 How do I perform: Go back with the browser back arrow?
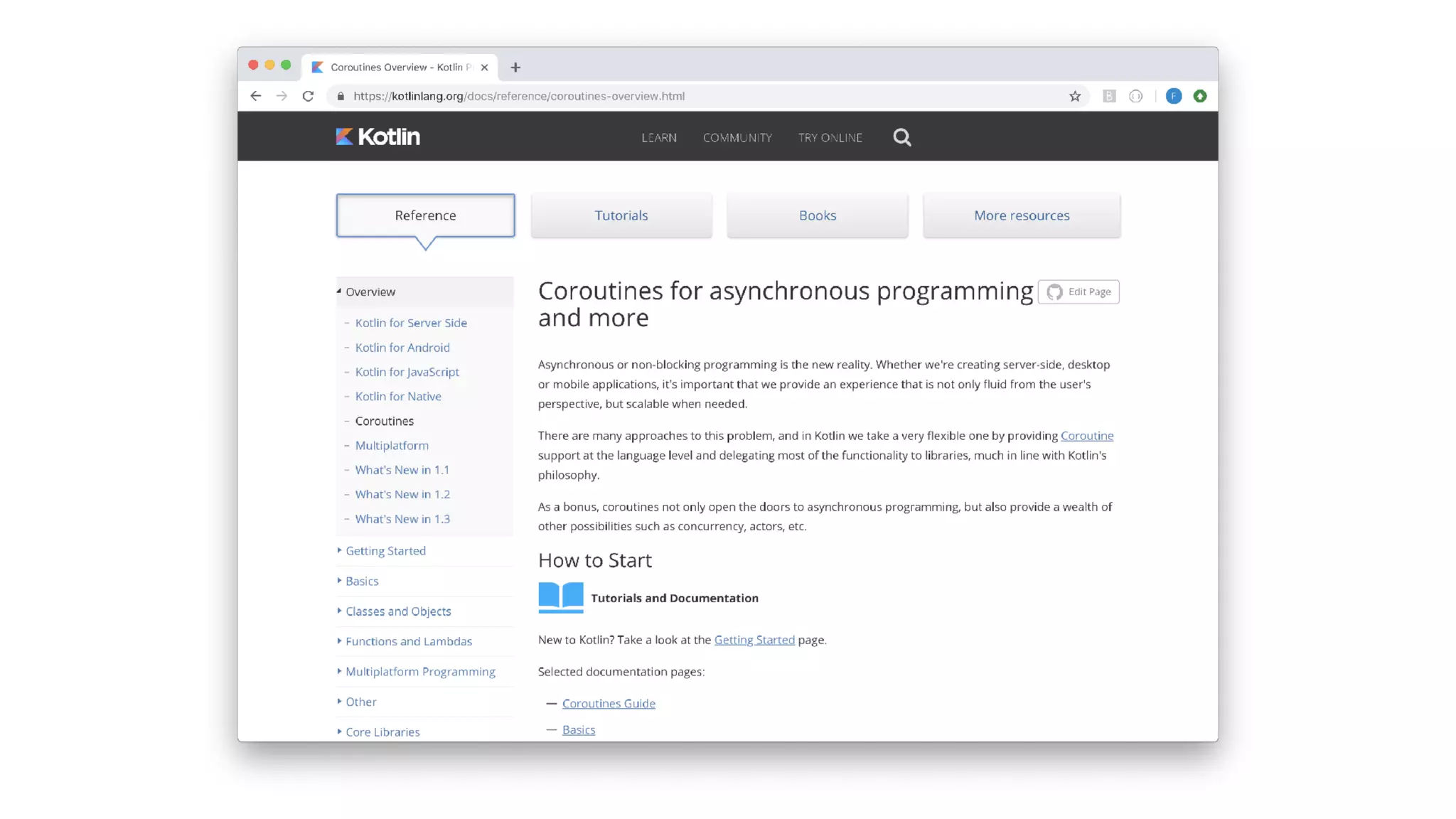coord(256,96)
